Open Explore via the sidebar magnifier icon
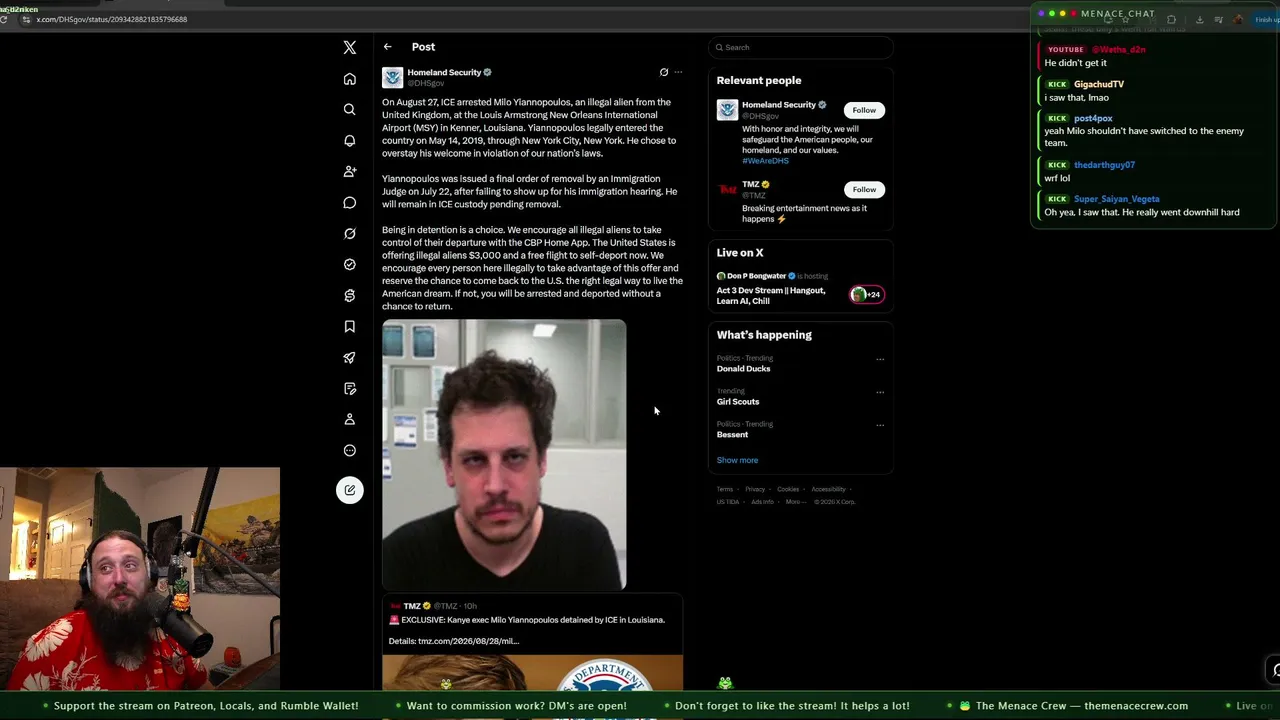1280x720 pixels. coord(350,110)
